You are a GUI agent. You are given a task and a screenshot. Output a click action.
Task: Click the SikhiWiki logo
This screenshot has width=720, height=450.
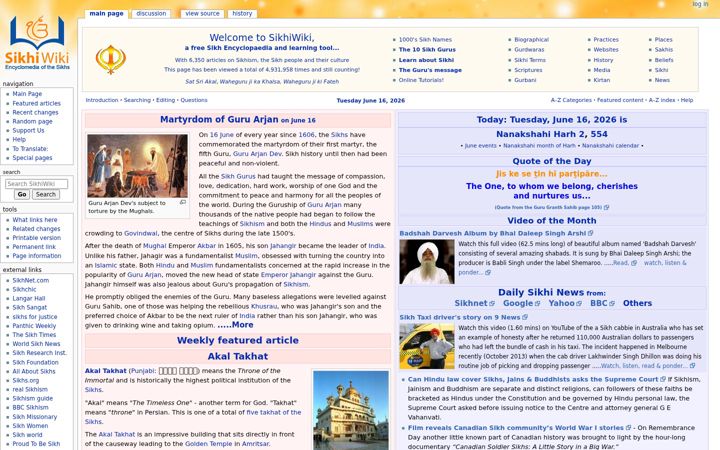tap(37, 43)
